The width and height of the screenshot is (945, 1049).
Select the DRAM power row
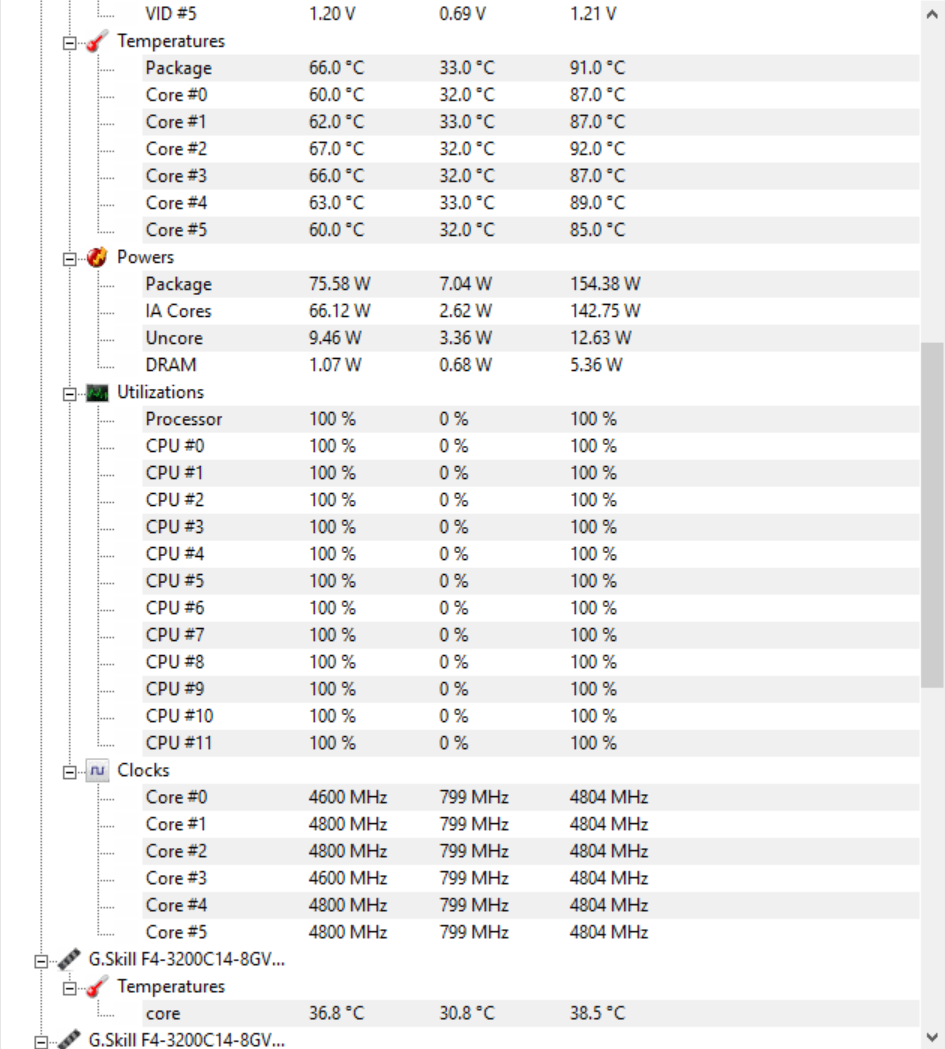(x=170, y=365)
